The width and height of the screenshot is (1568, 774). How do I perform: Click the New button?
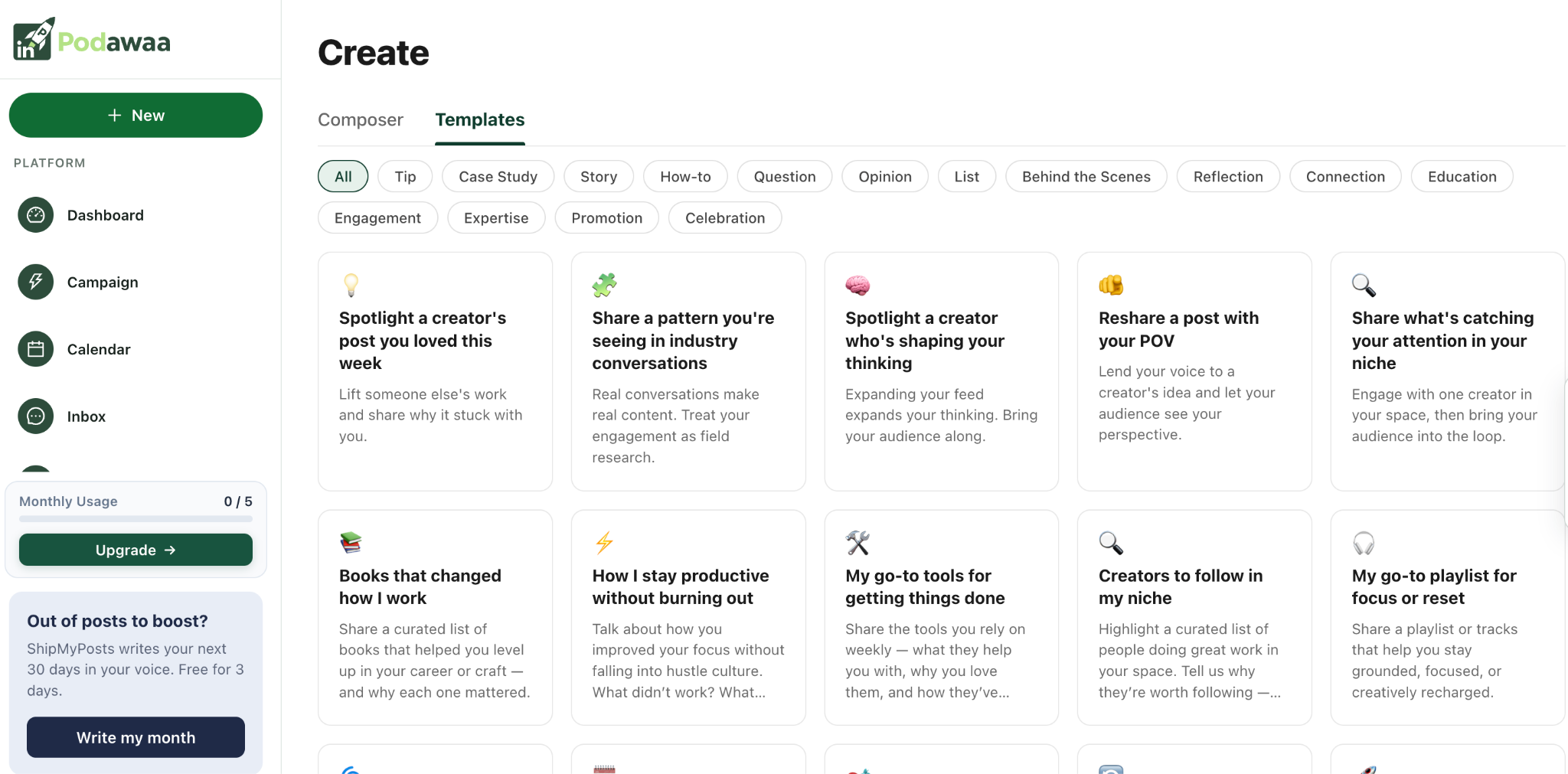136,115
